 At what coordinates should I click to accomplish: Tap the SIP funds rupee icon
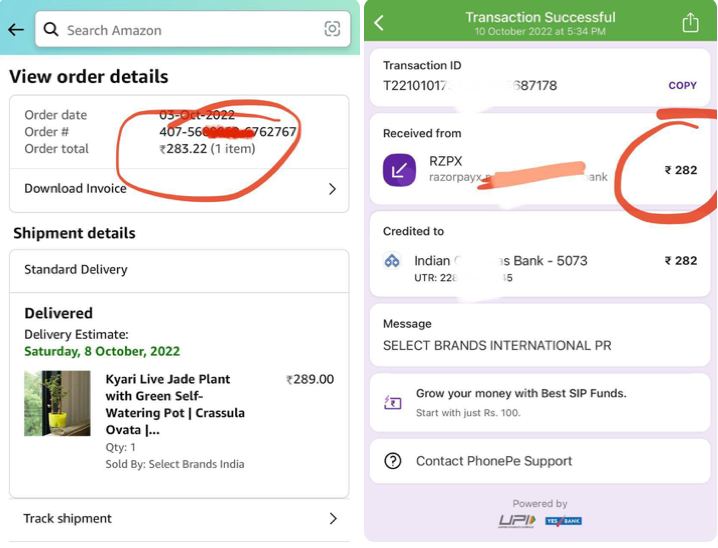(x=392, y=402)
